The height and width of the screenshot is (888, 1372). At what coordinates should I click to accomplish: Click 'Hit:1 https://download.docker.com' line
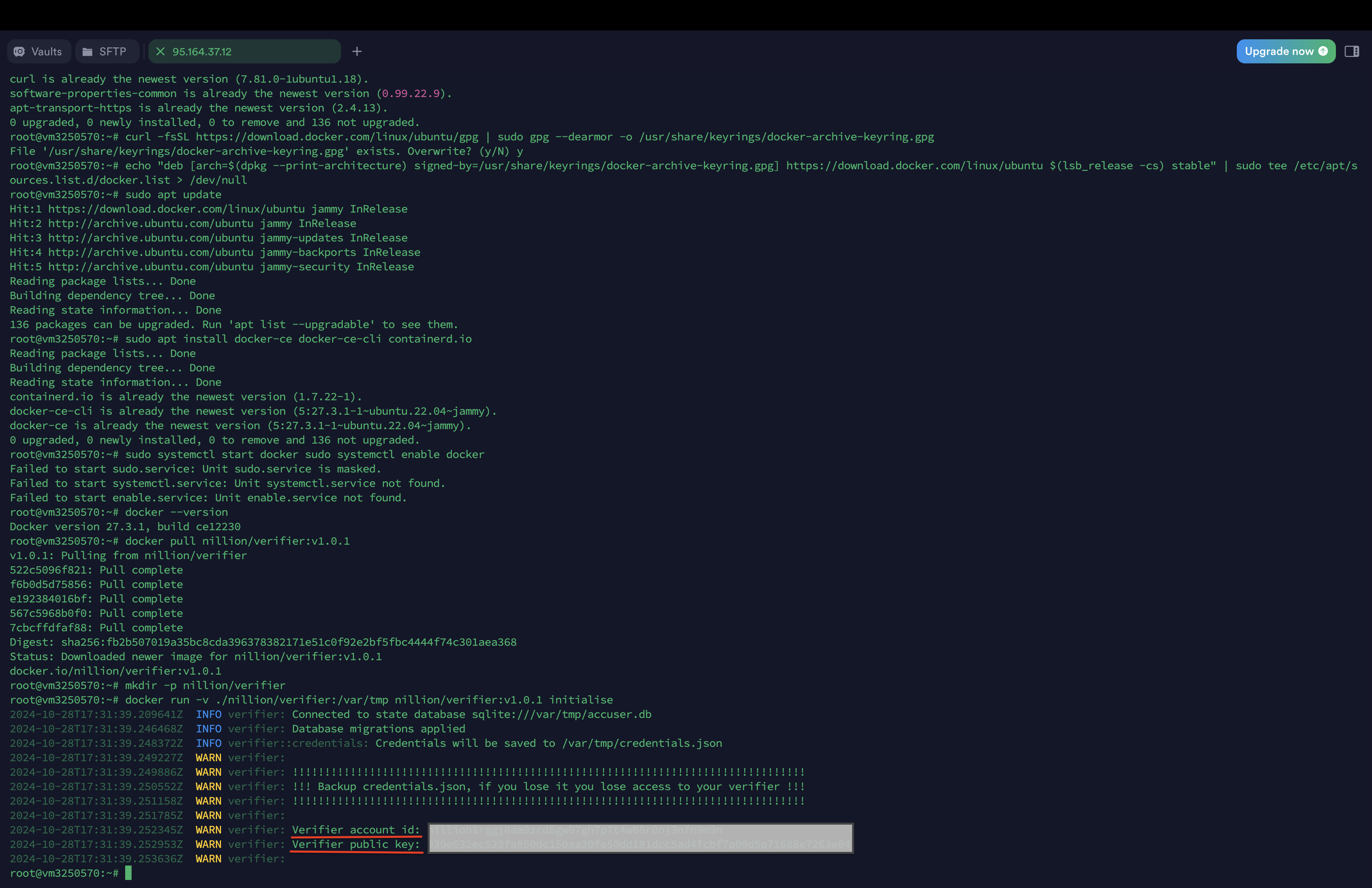click(x=209, y=209)
